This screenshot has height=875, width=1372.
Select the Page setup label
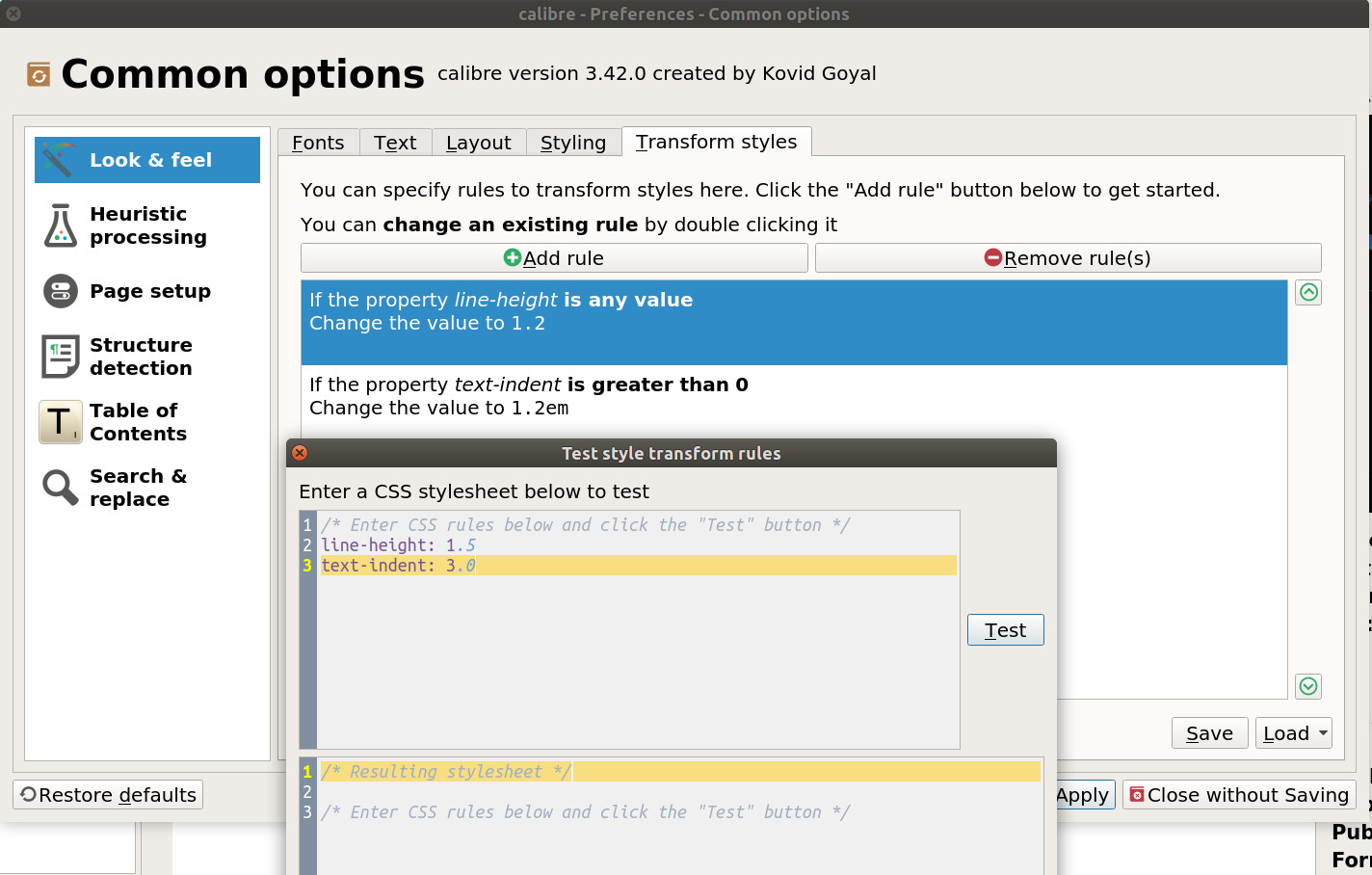click(150, 291)
